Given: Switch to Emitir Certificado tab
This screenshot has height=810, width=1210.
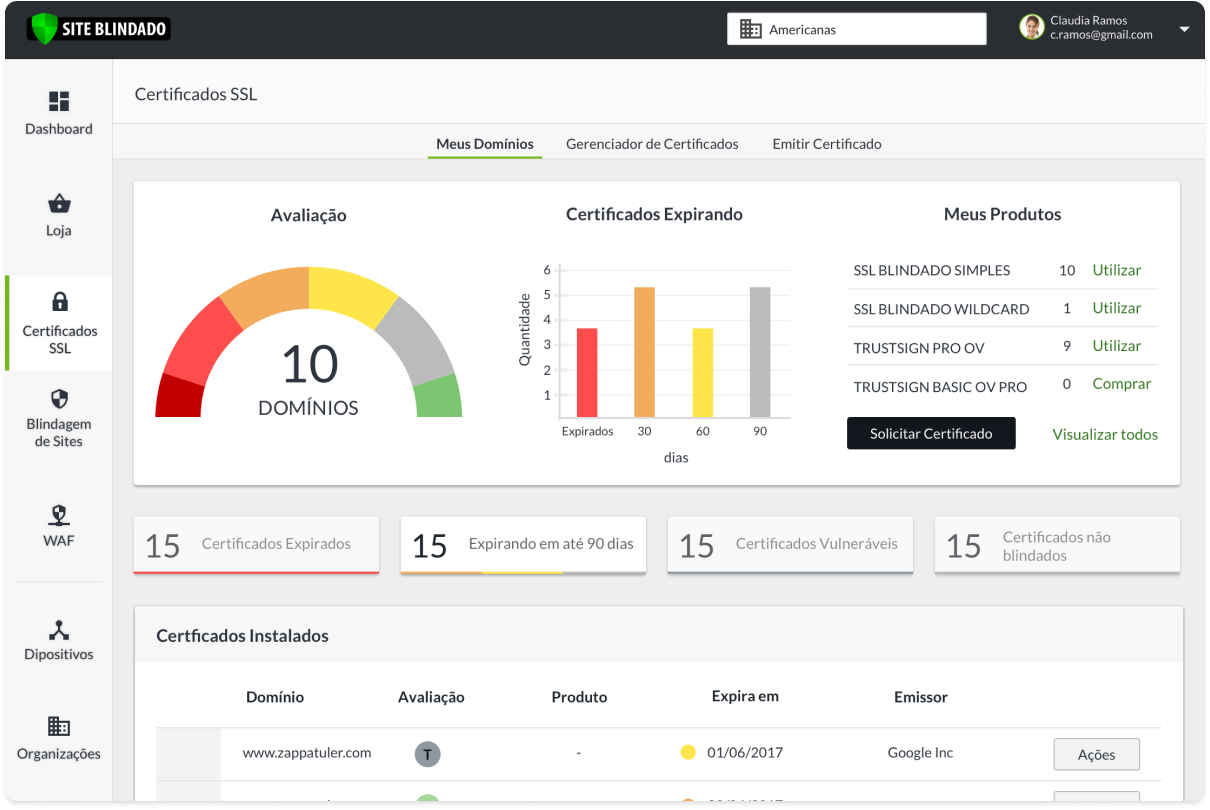Looking at the screenshot, I should coord(827,144).
